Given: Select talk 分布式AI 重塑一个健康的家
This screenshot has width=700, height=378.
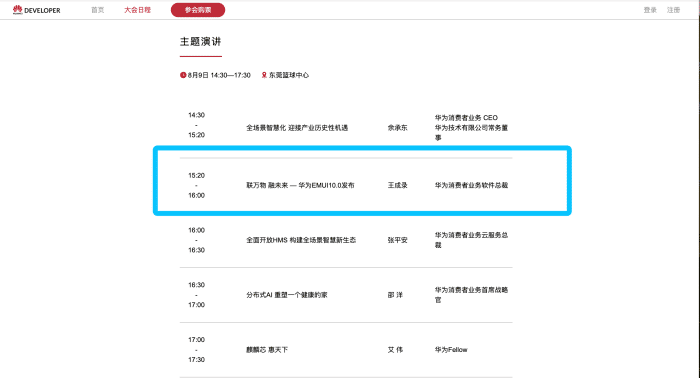Looking at the screenshot, I should [287, 295].
